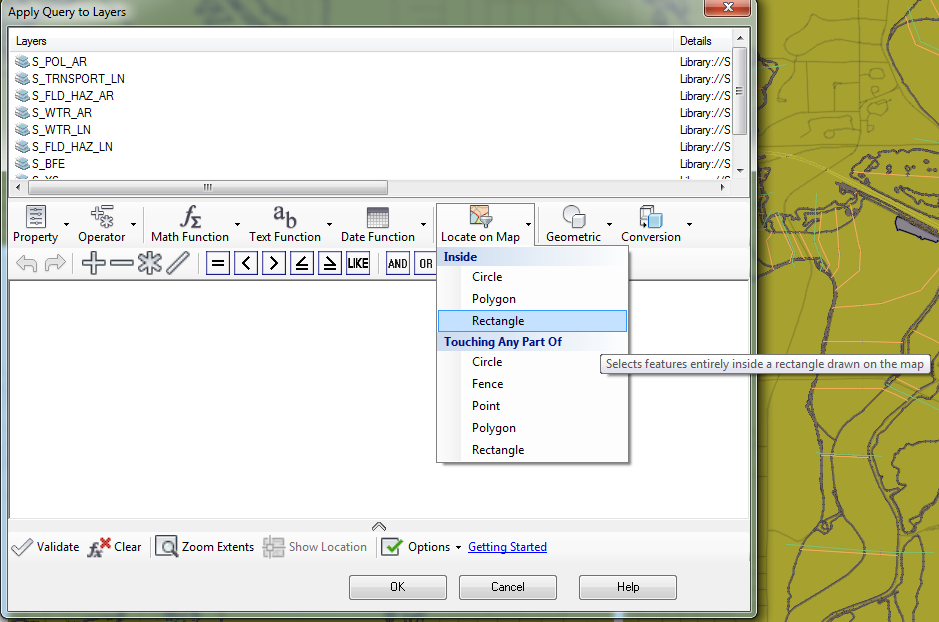Choose Circle under Touching Any Part Of

[x=532, y=362]
